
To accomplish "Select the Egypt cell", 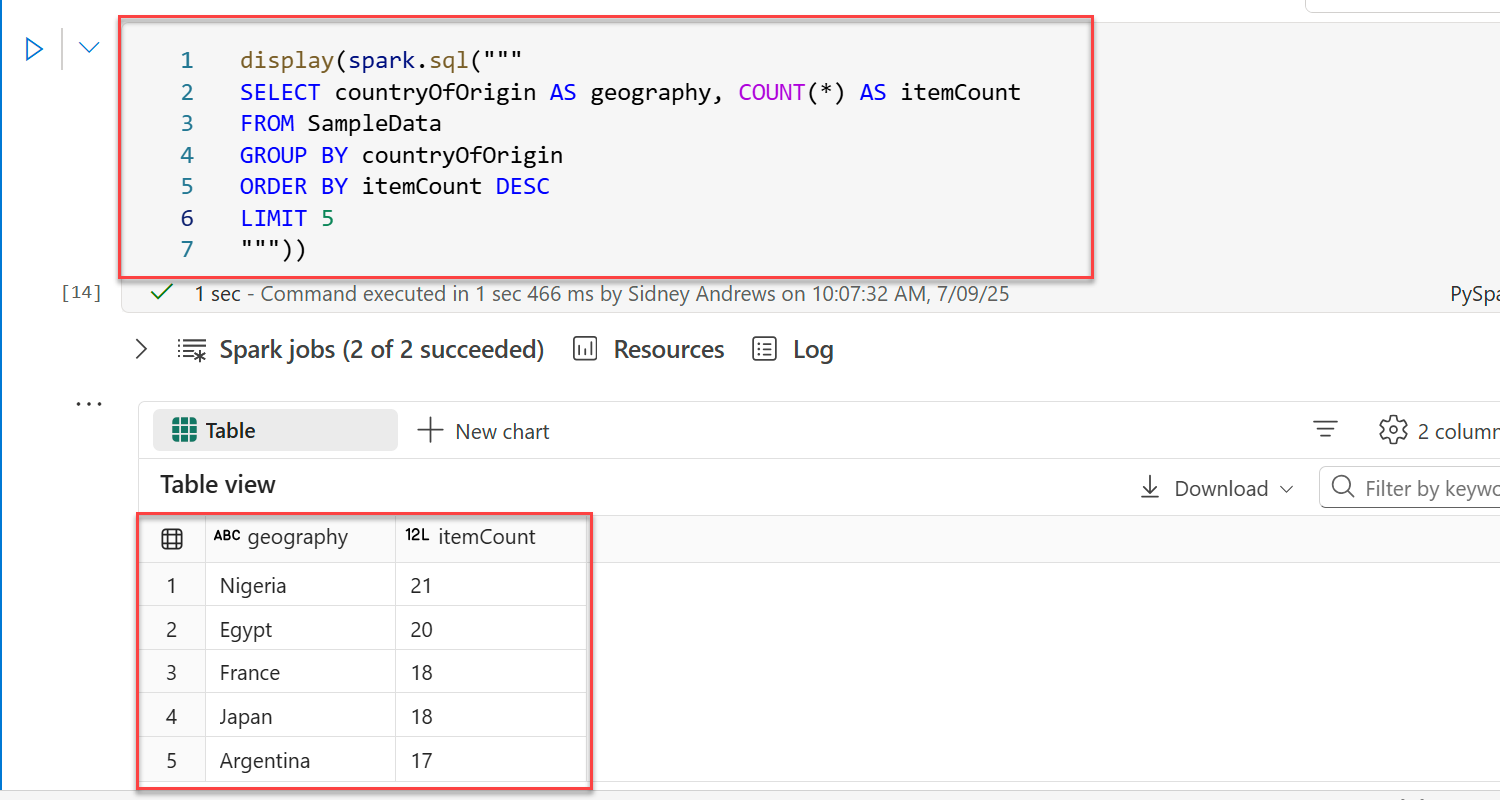I will 300,629.
